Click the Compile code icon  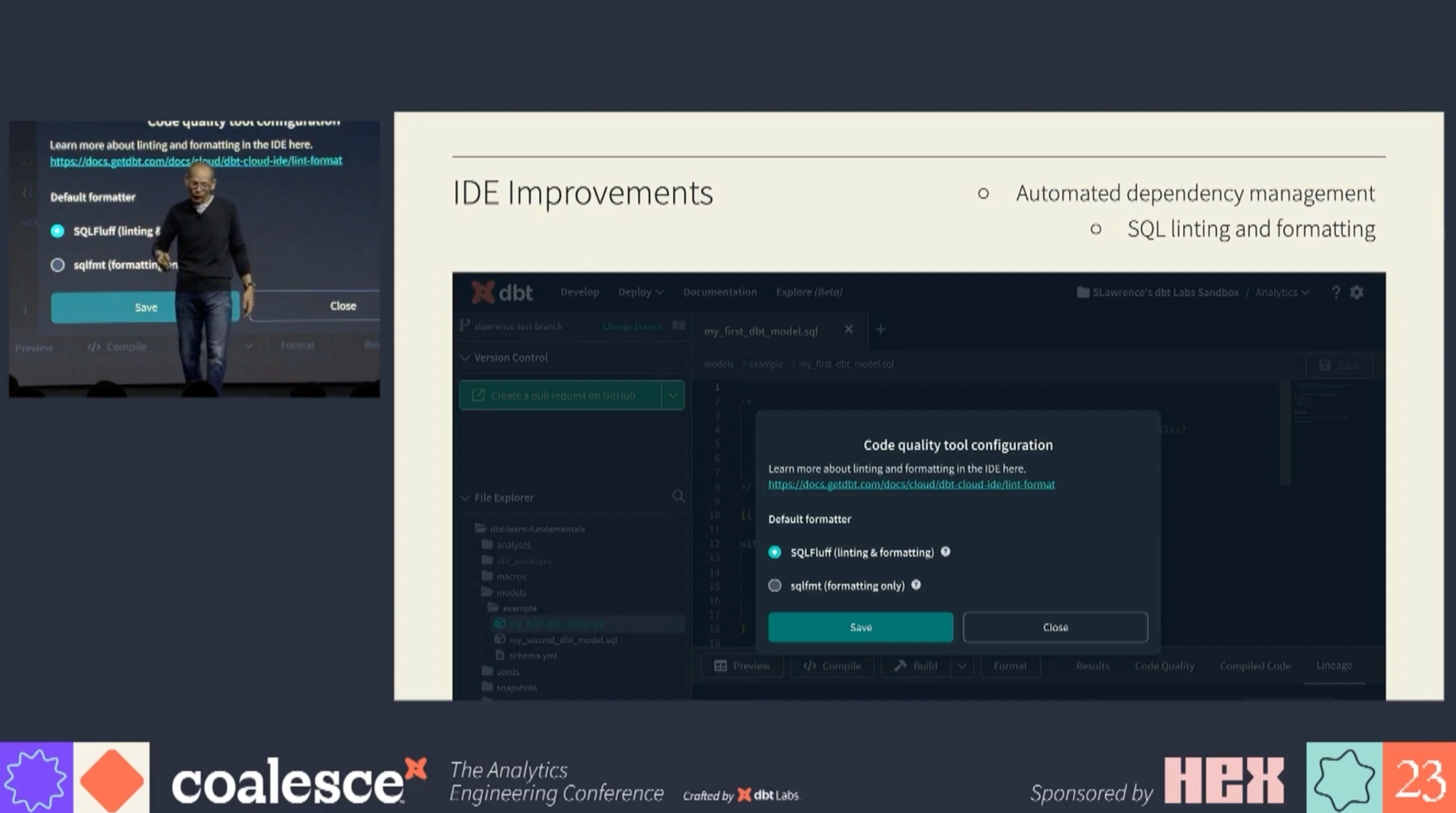(810, 666)
